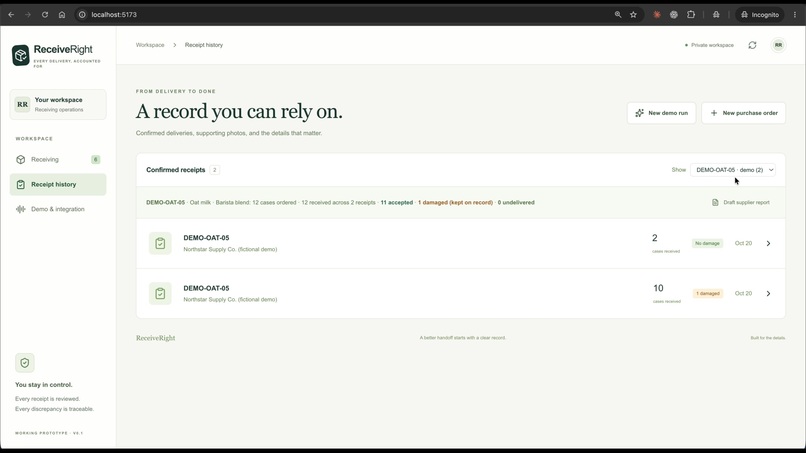This screenshot has height=453, width=806.
Task: Go back with the browser back arrow
Action: point(11,15)
